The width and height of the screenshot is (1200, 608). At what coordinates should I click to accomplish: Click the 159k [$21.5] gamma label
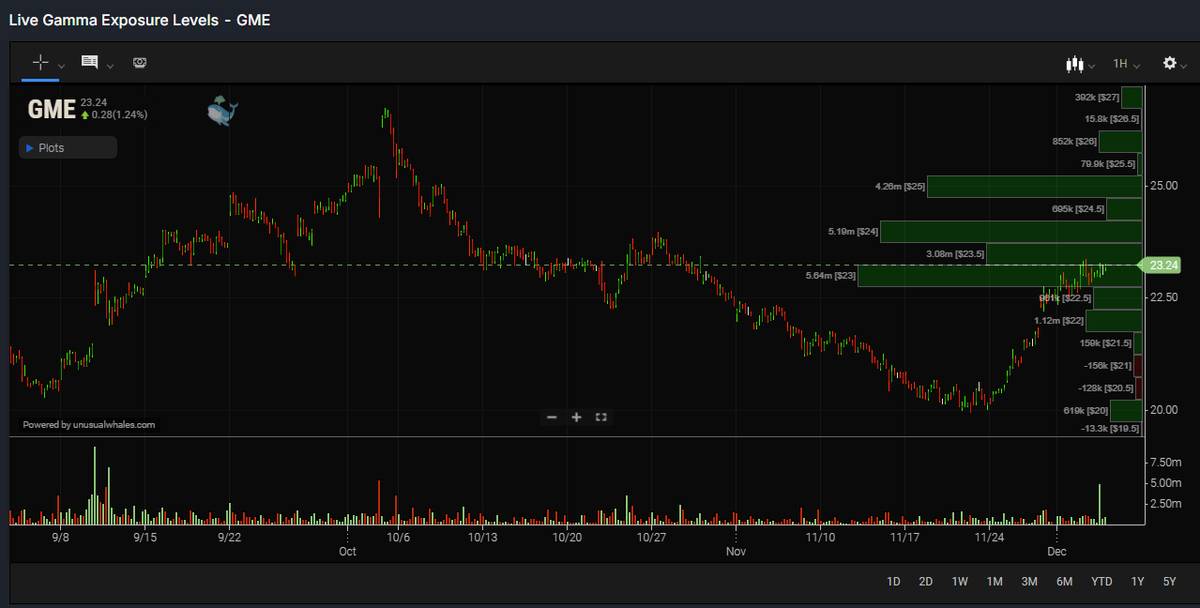(x=1106, y=343)
